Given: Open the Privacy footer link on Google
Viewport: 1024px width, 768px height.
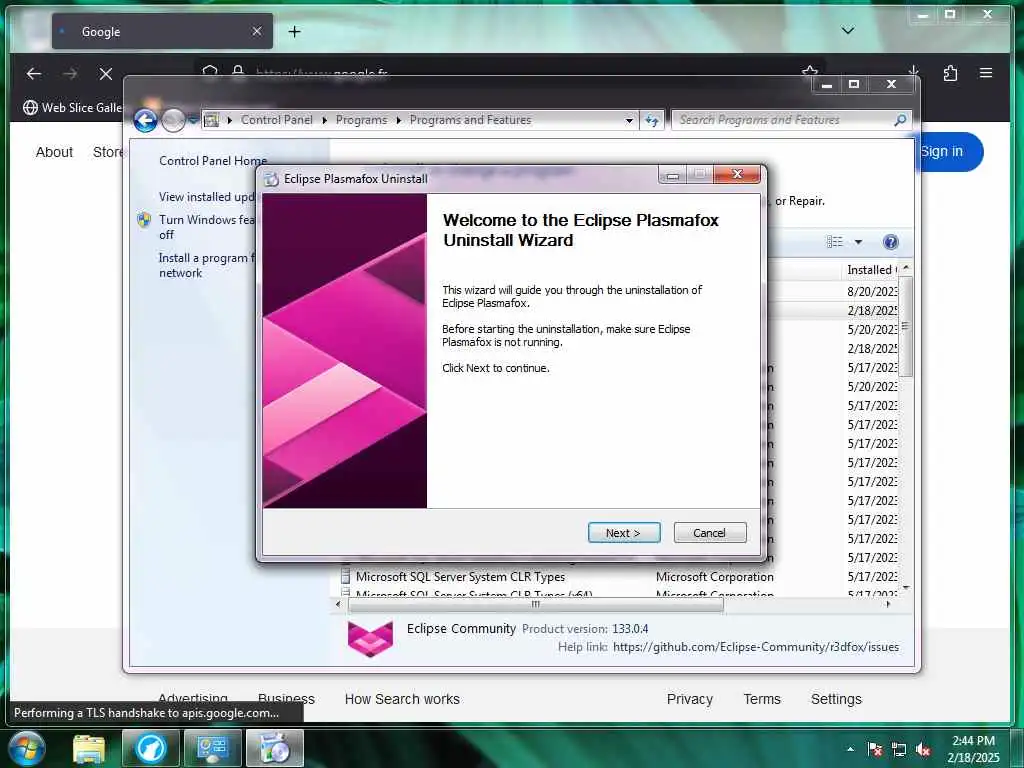Looking at the screenshot, I should tap(690, 699).
